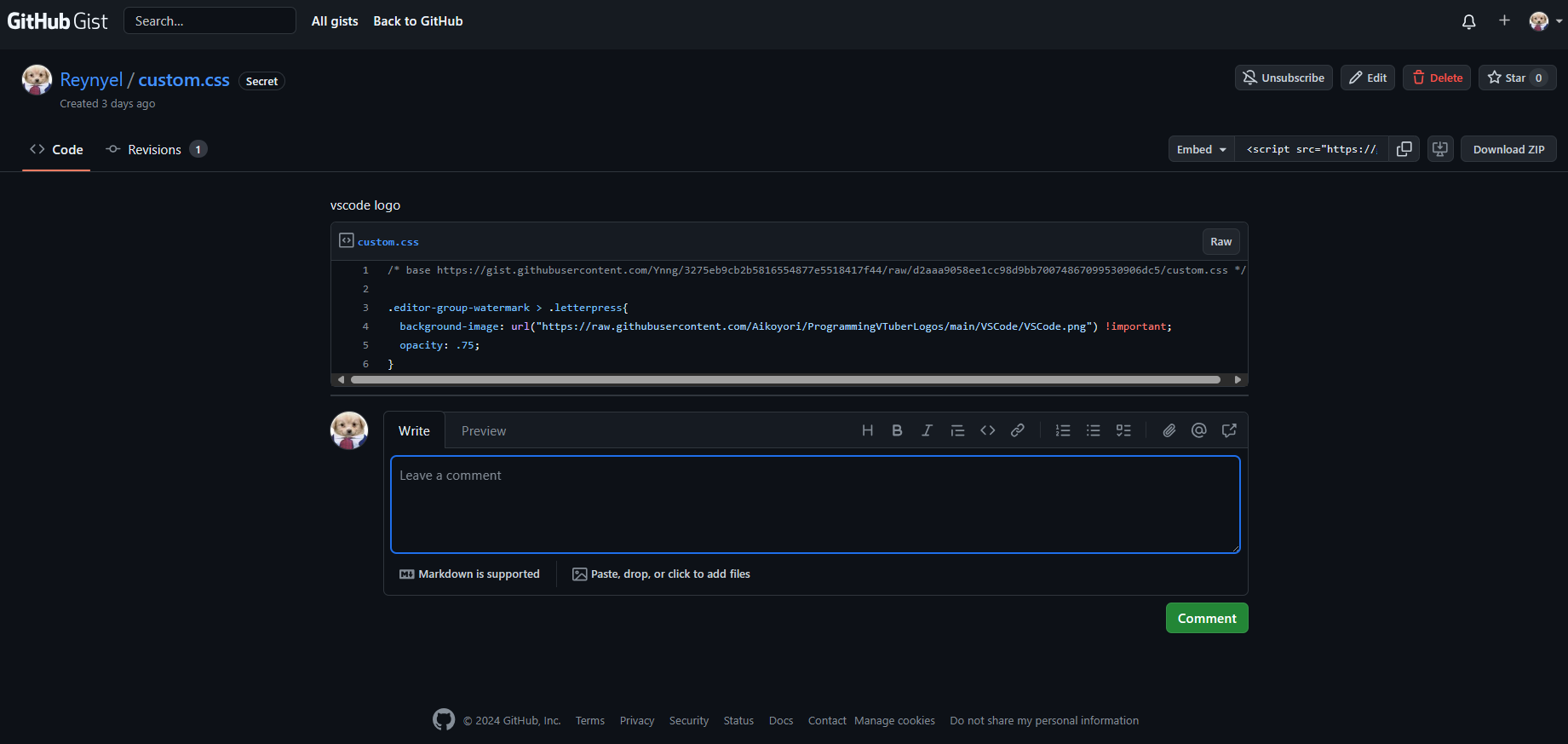Click the Revisions count badge

[x=198, y=149]
